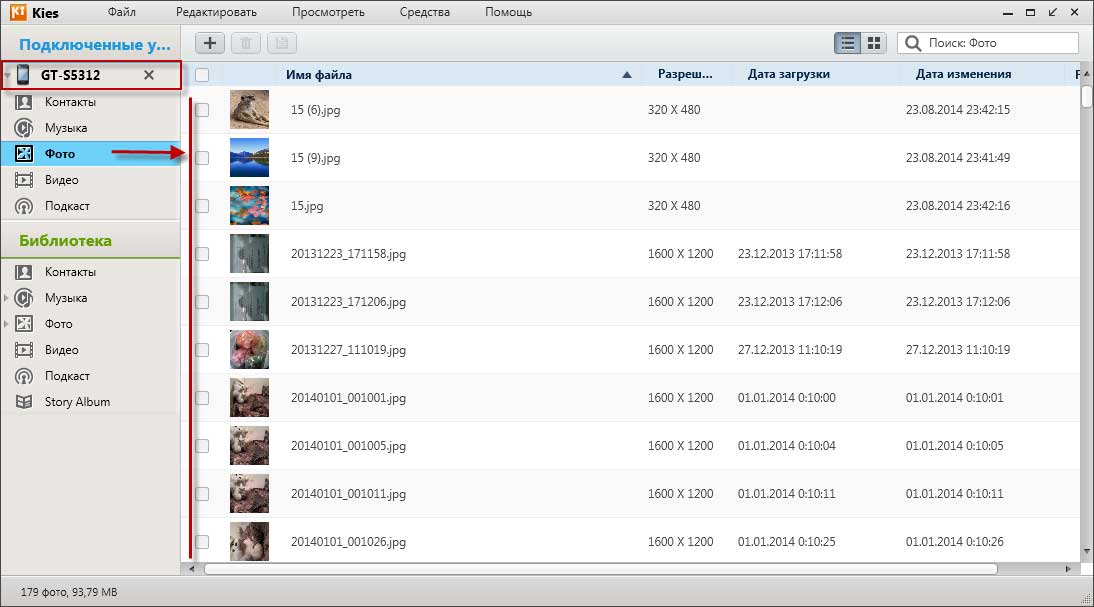1094x607 pixels.
Task: Switch to list view mode
Action: click(847, 43)
